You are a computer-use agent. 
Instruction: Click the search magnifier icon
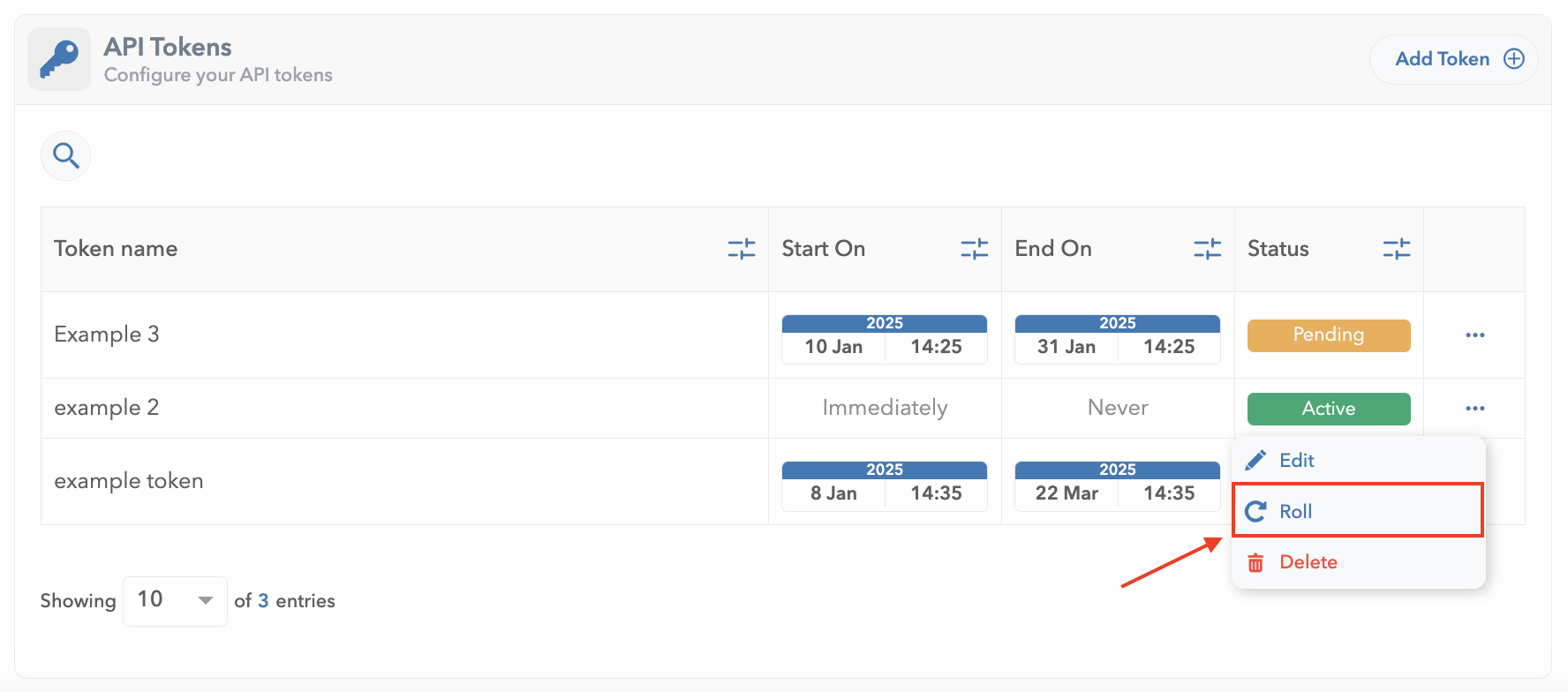[66, 156]
